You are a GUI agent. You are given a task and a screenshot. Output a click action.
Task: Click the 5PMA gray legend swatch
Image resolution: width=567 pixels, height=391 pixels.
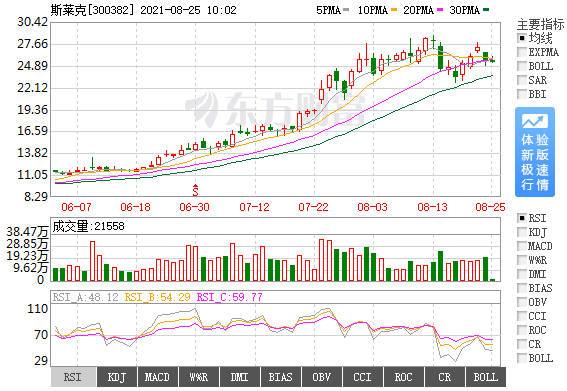point(346,10)
